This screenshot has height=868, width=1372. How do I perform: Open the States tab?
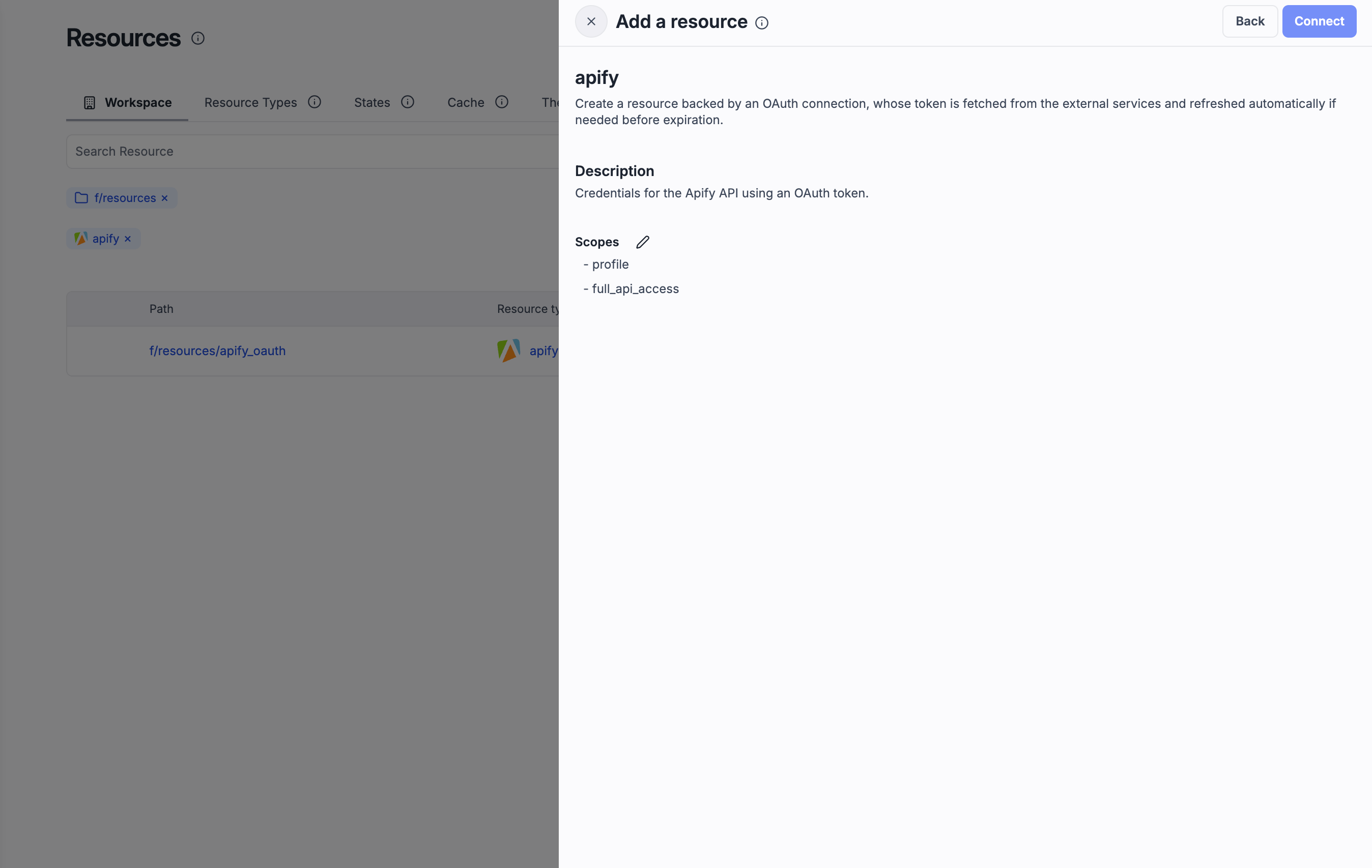pyautogui.click(x=371, y=102)
